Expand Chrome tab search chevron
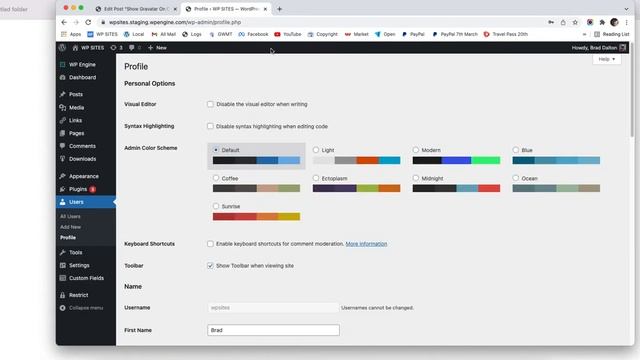The width and height of the screenshot is (640, 360). [626, 9]
